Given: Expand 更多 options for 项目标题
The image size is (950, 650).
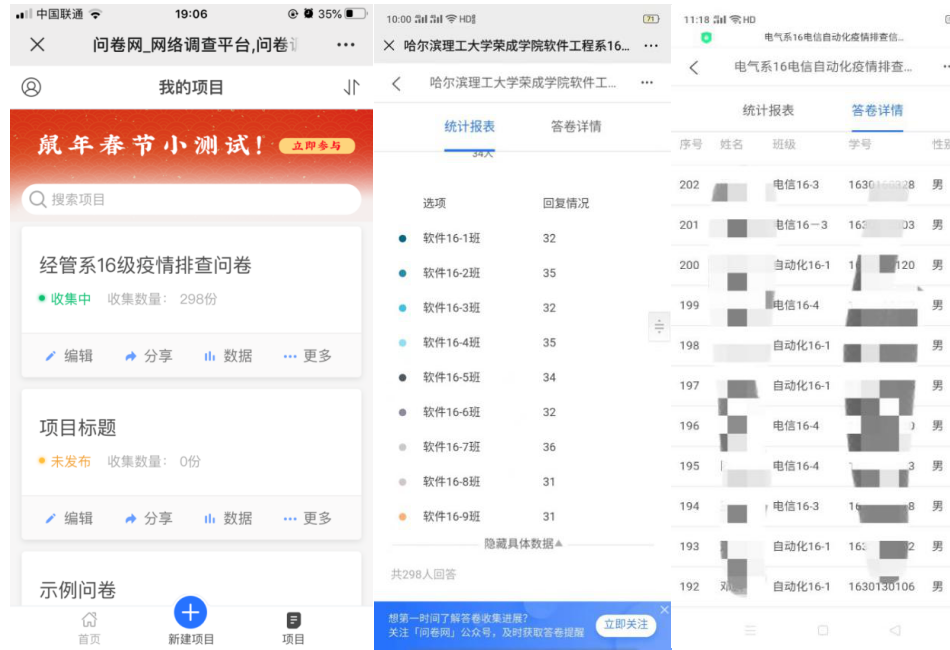Looking at the screenshot, I should tap(307, 518).
